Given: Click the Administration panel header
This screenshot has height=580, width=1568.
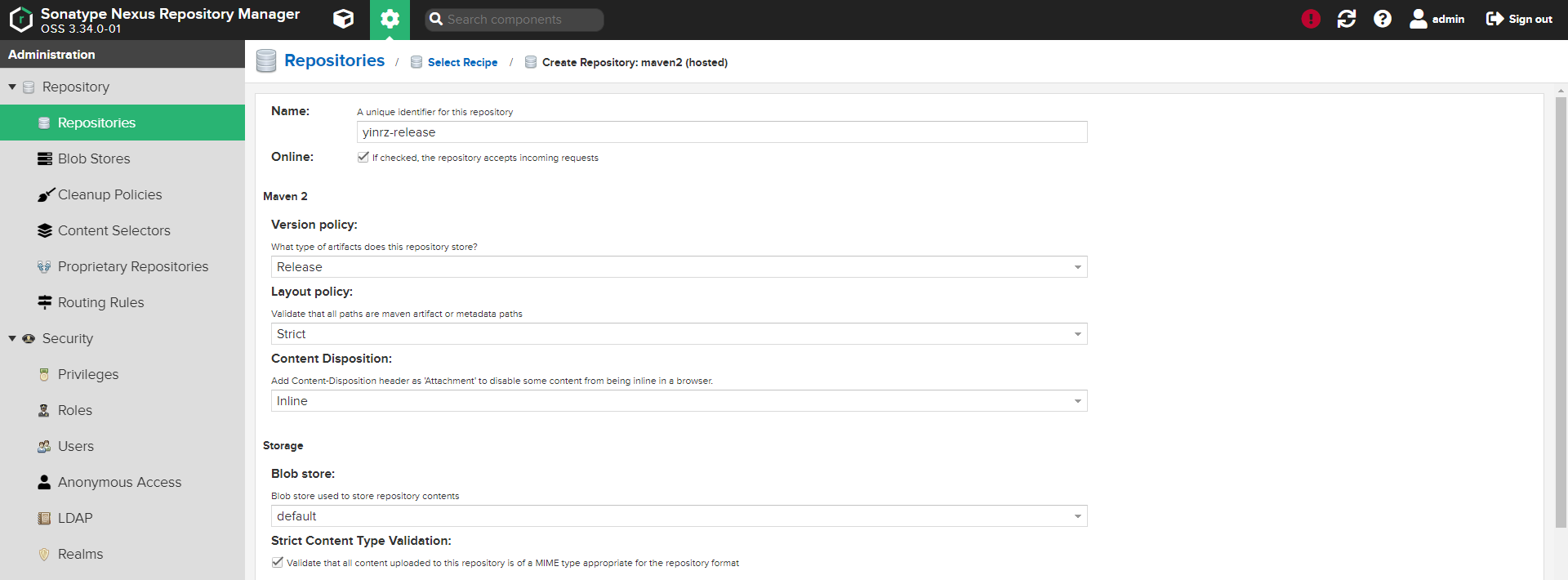Looking at the screenshot, I should pos(122,54).
